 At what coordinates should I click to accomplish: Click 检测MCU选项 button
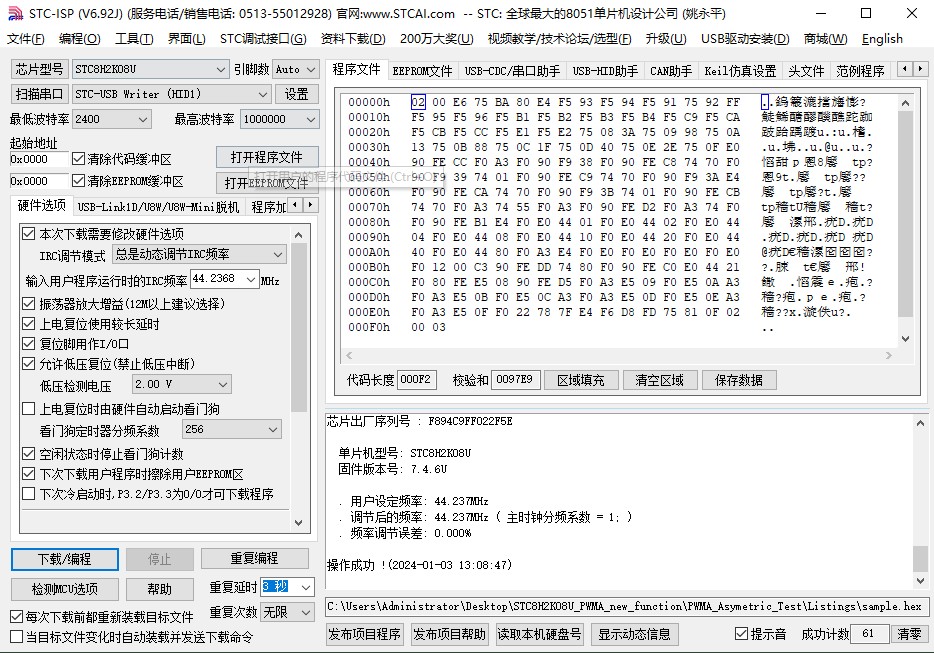(65, 589)
